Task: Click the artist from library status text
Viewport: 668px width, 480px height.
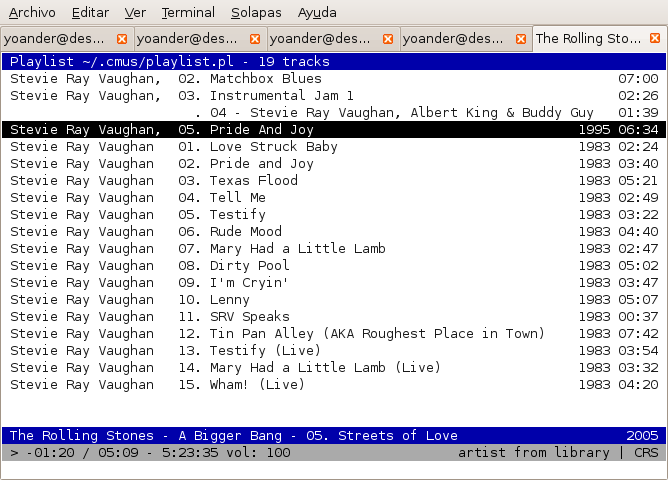Action: coord(534,453)
